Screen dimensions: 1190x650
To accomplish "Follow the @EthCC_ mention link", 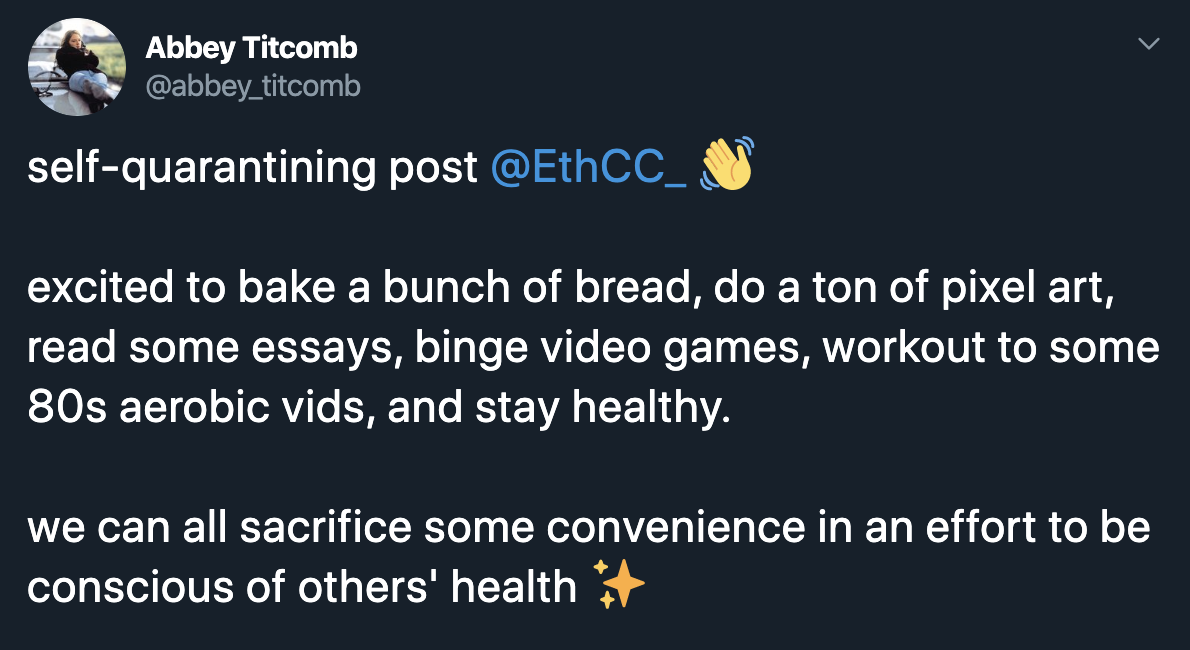I will pyautogui.click(x=589, y=168).
